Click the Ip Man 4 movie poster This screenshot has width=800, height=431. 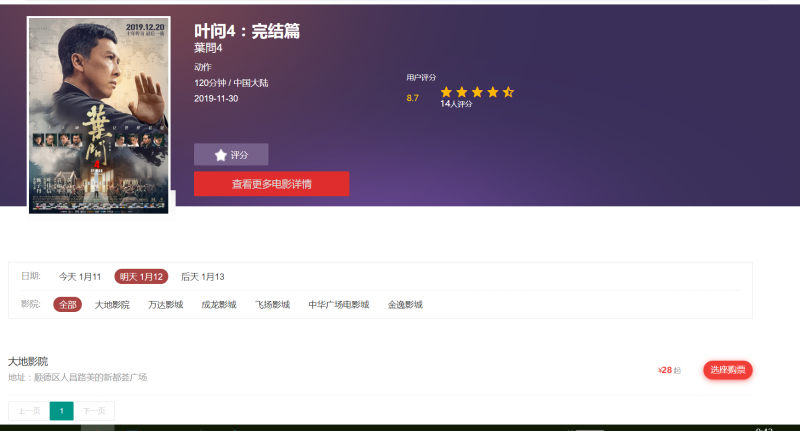(98, 115)
